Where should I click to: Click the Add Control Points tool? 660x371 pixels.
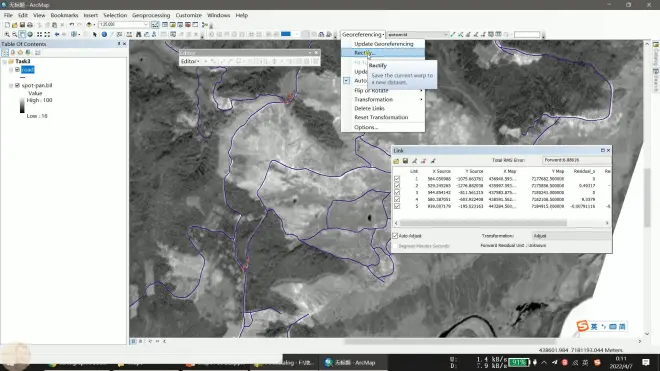pyautogui.click(x=453, y=35)
